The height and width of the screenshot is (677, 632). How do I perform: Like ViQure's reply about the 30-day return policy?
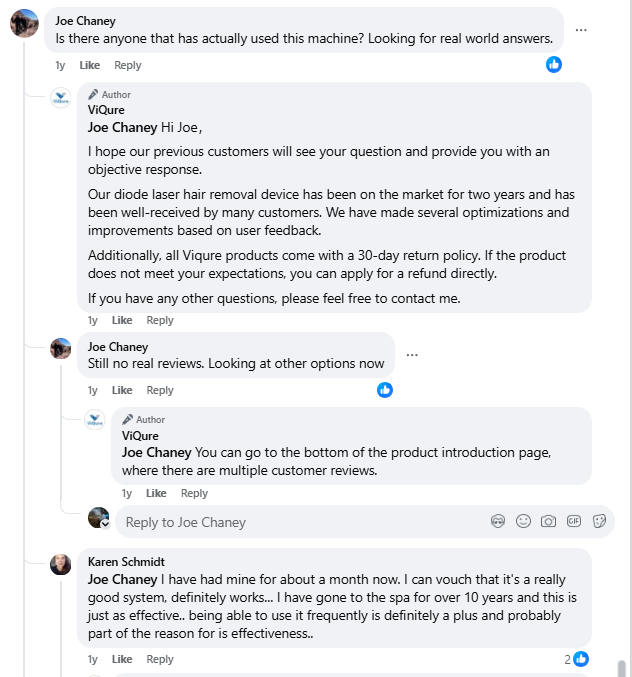click(122, 320)
